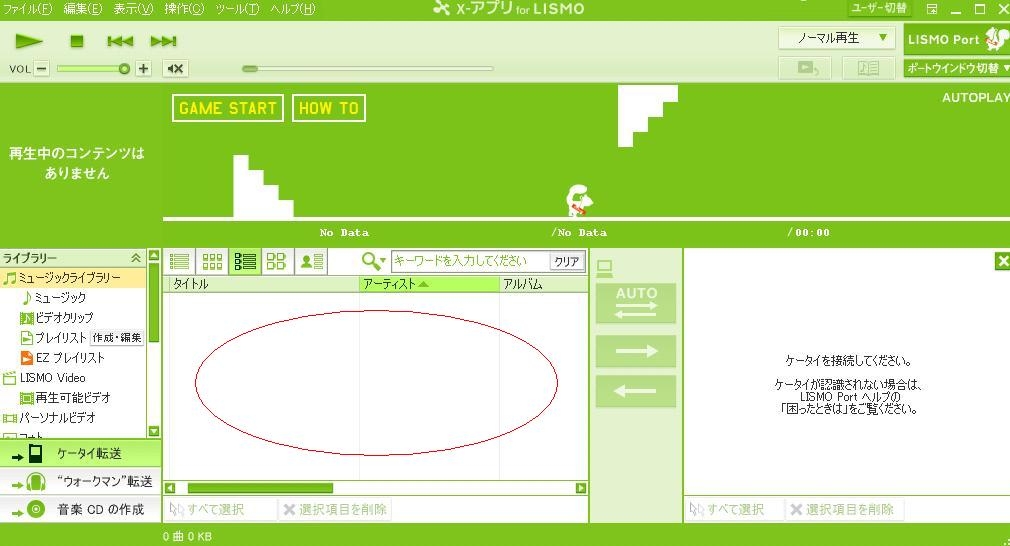Open the ヘルプ(H) menu

(292, 9)
